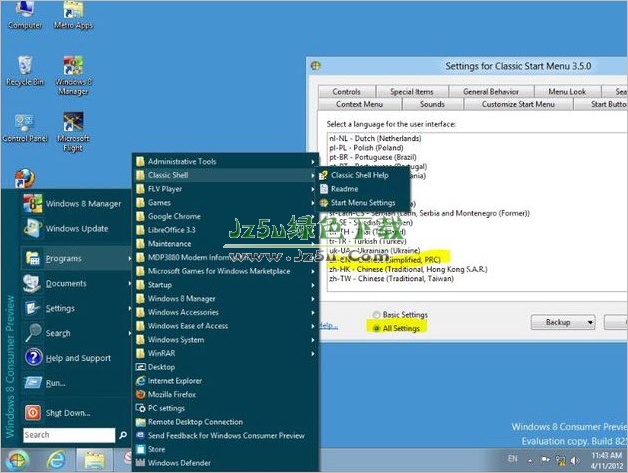Open Store from the Programs list
Image resolution: width=628 pixels, height=473 pixels.
225,449
